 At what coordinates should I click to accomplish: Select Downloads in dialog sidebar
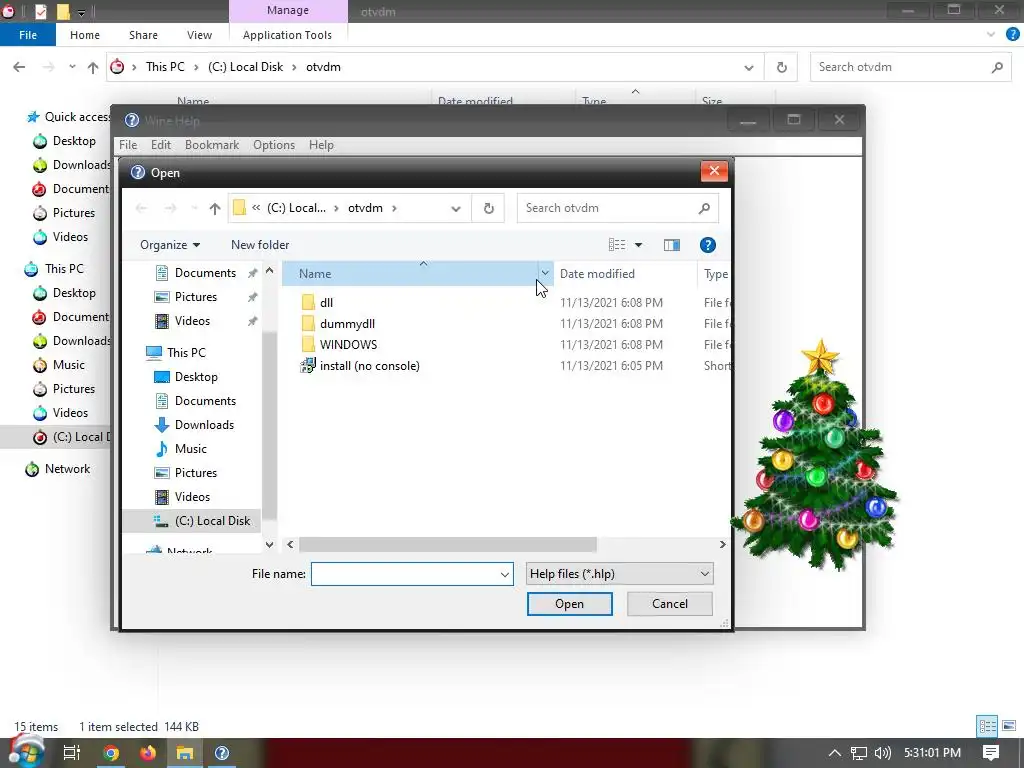pos(204,424)
